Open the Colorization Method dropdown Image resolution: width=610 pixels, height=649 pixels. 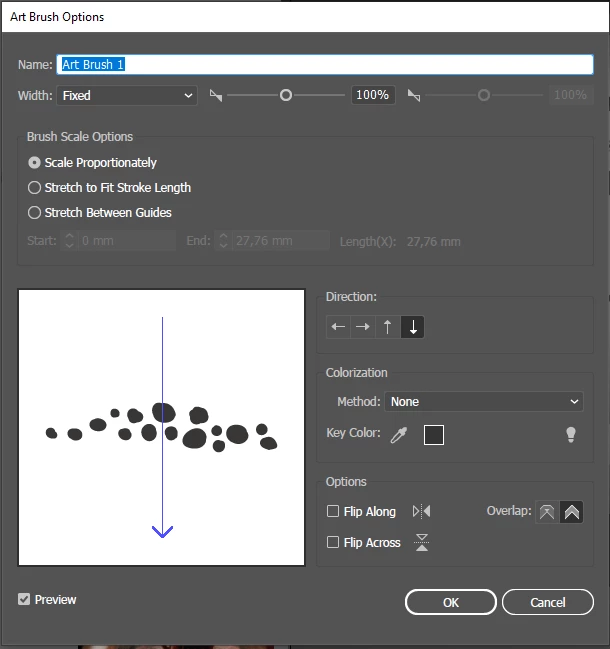484,401
